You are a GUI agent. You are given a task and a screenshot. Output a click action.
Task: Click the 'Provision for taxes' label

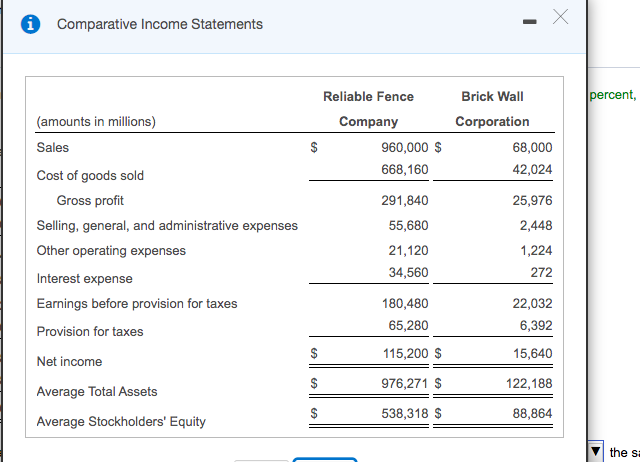90,331
